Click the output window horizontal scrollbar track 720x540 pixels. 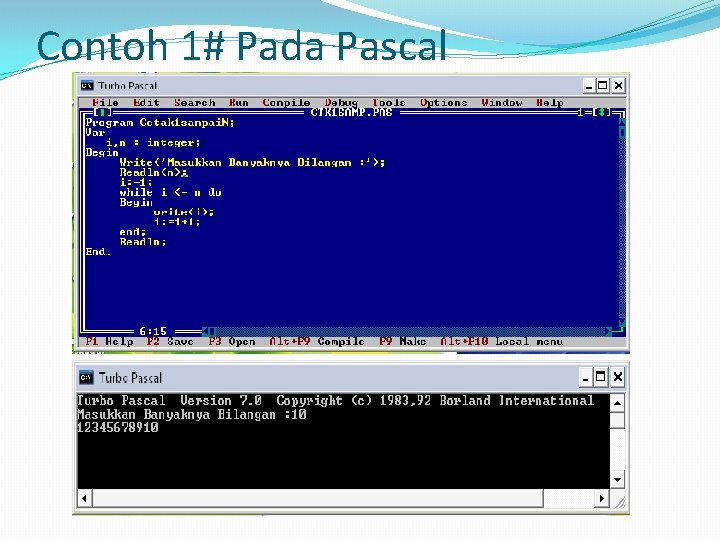pyautogui.click(x=568, y=498)
